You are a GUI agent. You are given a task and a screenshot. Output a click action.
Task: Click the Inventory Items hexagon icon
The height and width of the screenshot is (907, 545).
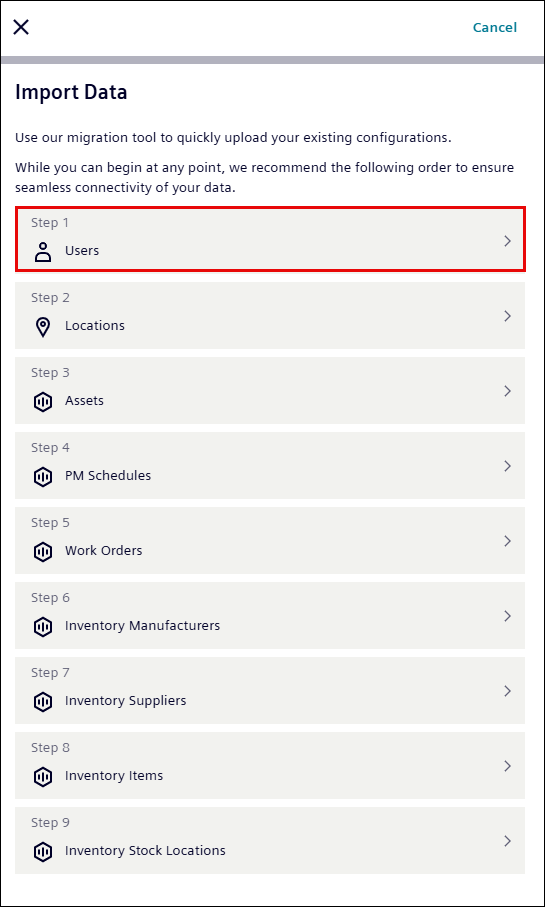pos(43,777)
